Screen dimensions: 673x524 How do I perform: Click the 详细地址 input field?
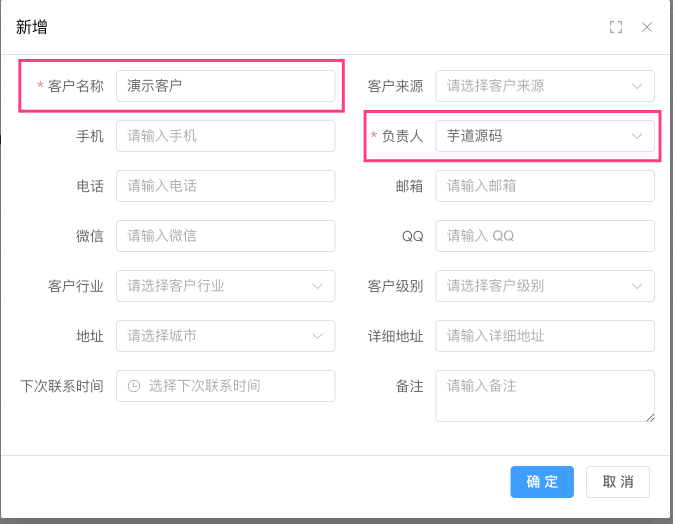click(545, 336)
